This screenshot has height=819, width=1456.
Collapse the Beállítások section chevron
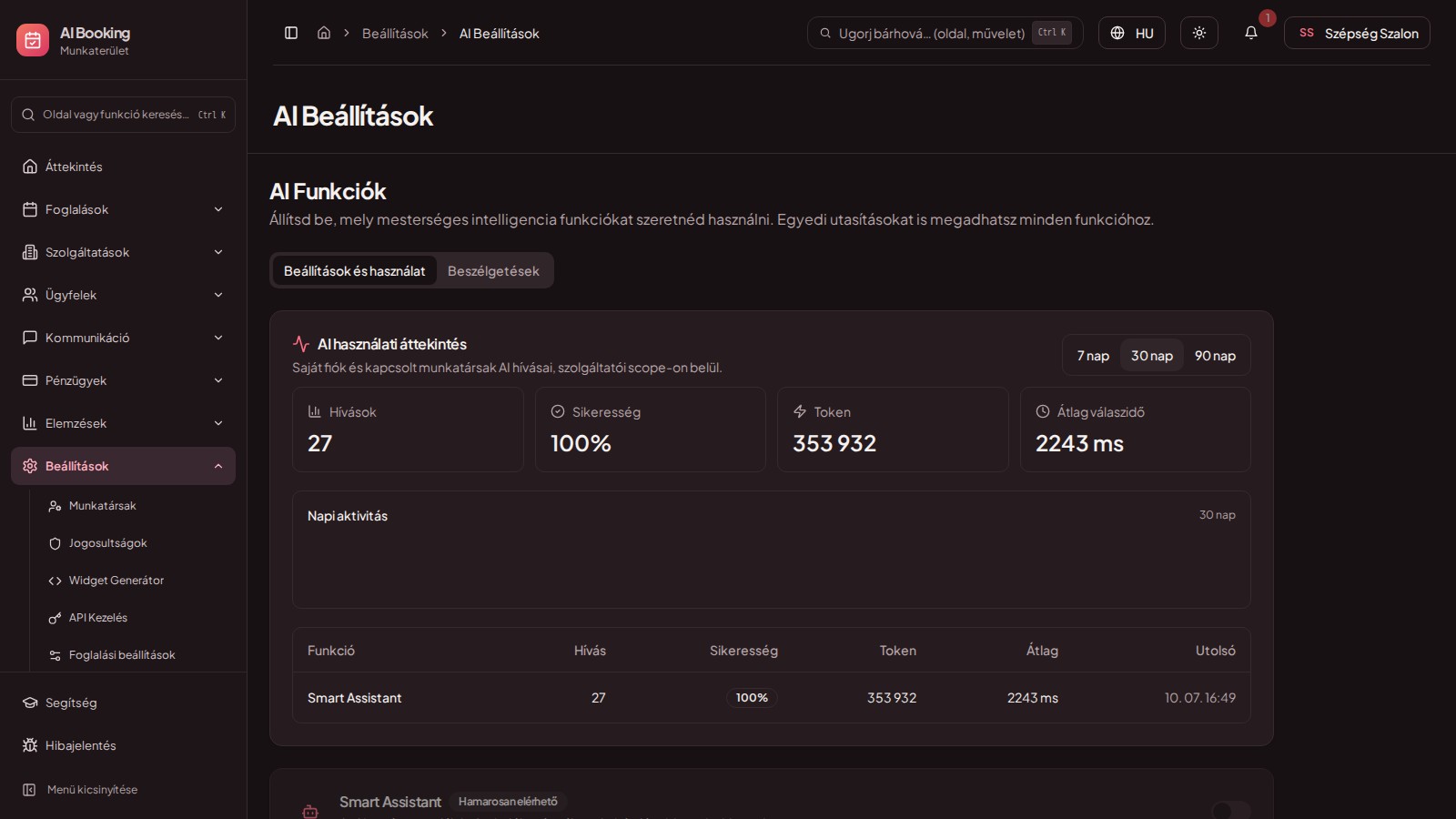click(x=218, y=466)
